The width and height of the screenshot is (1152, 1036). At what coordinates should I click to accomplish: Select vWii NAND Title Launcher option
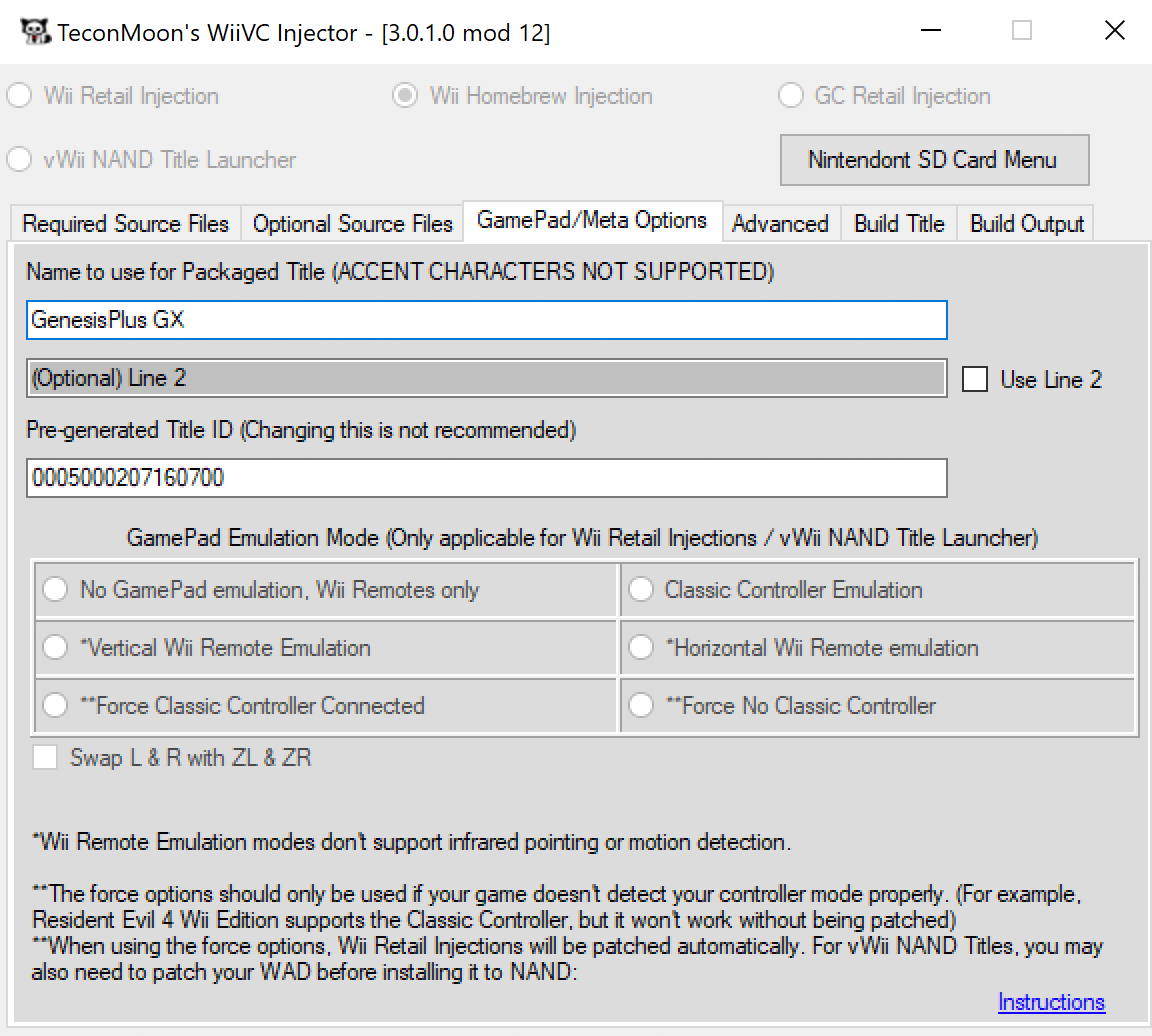tap(20, 159)
